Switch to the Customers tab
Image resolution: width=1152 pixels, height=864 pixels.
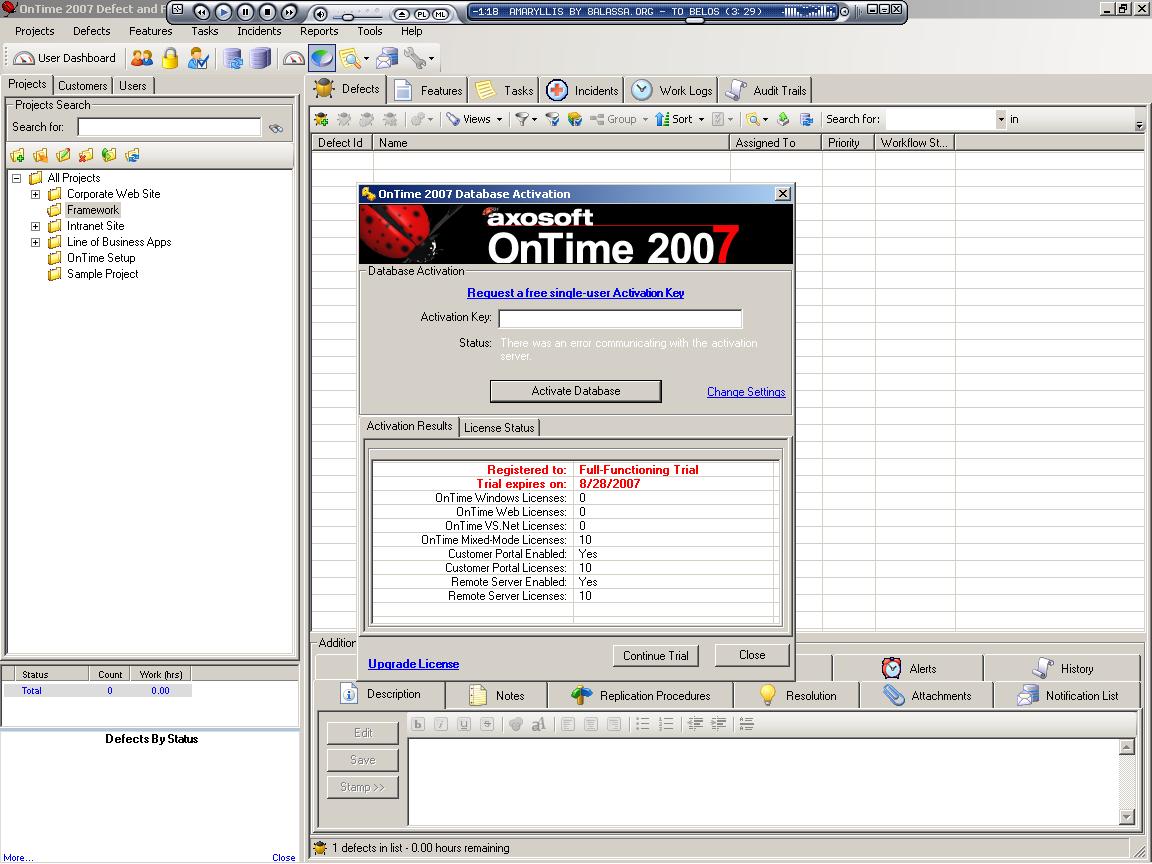(x=82, y=86)
